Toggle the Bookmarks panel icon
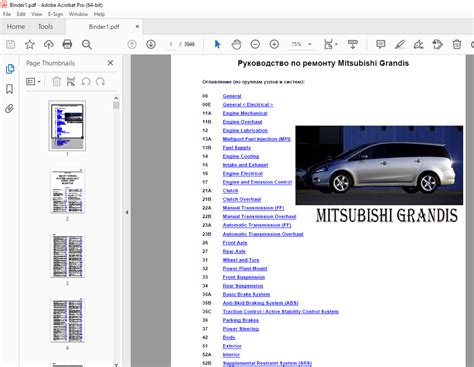This screenshot has height=367, width=474. pos(9,89)
